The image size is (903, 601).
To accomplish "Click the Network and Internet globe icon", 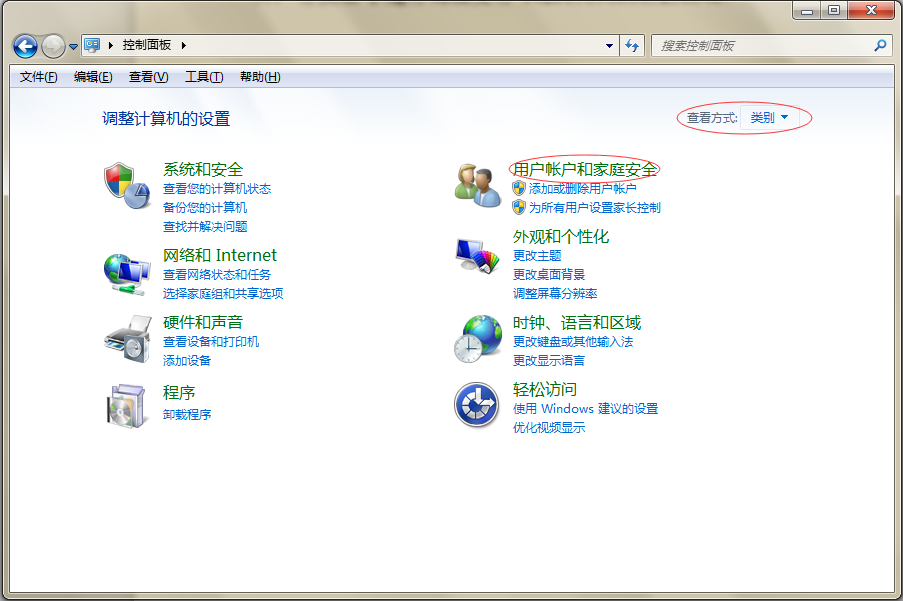I will tap(127, 275).
